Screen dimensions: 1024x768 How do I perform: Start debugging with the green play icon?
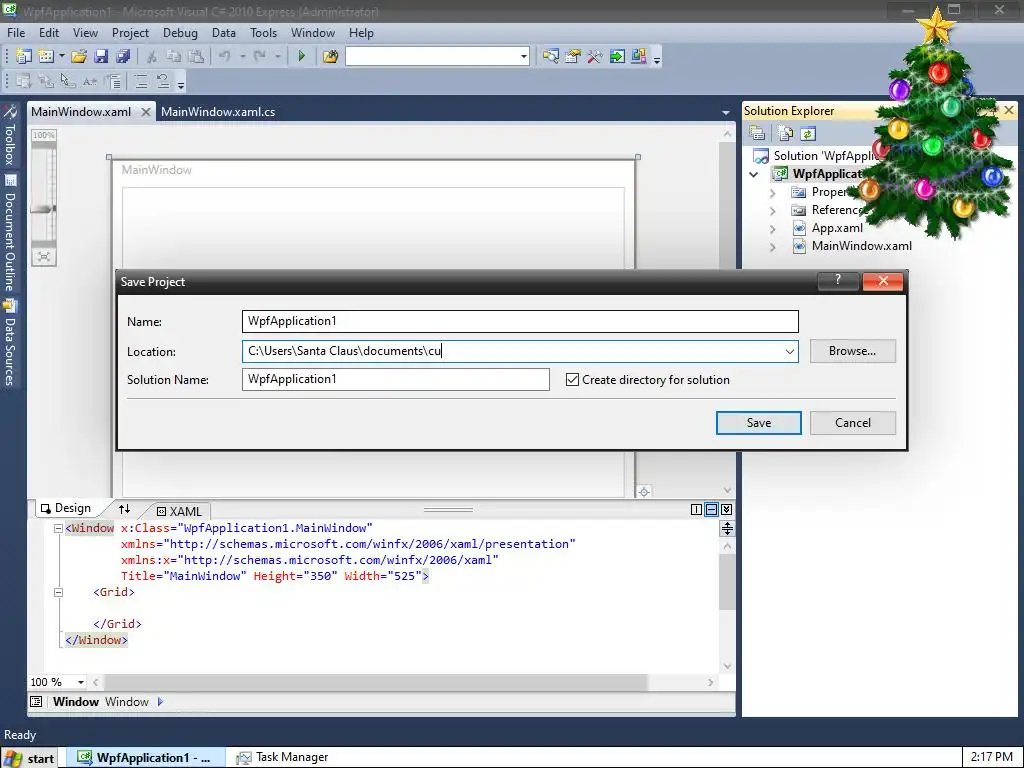[x=301, y=56]
